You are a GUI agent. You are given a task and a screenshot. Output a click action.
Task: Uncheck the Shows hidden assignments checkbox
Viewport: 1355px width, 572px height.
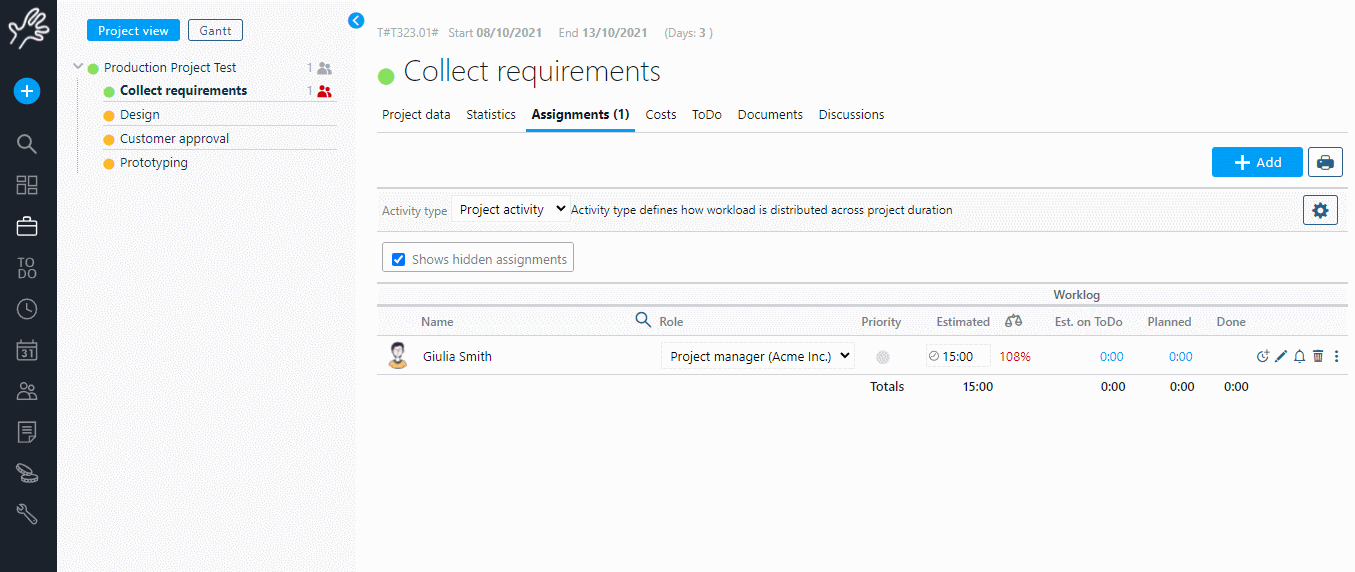click(x=399, y=259)
